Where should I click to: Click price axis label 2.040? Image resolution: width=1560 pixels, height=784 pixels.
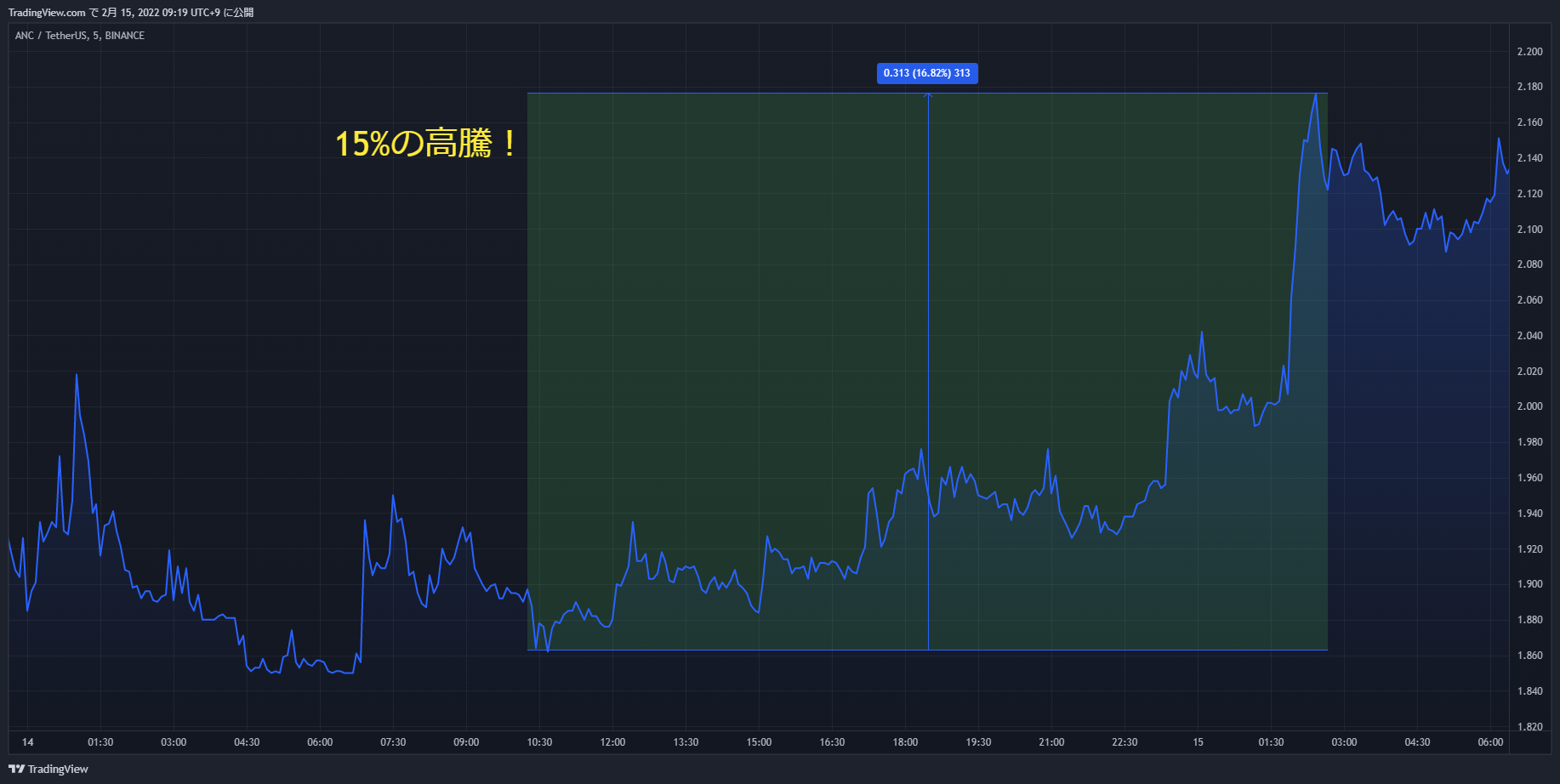point(1529,336)
